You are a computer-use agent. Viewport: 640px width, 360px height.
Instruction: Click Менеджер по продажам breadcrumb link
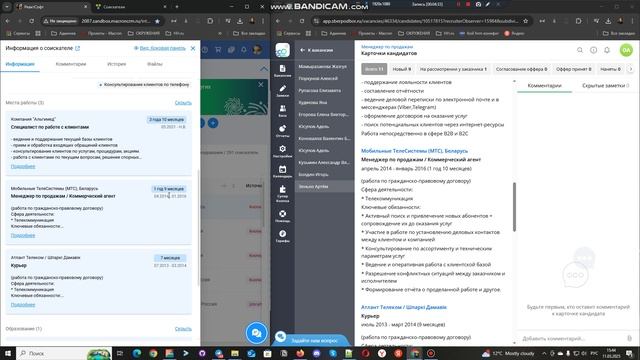pyautogui.click(x=387, y=47)
